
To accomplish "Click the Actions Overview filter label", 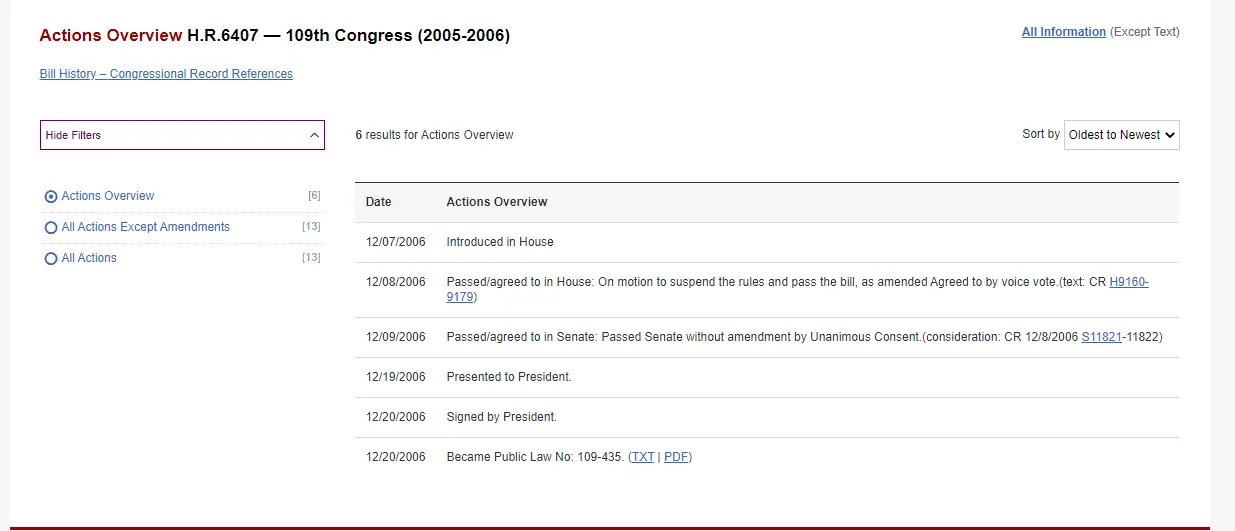I will [108, 196].
